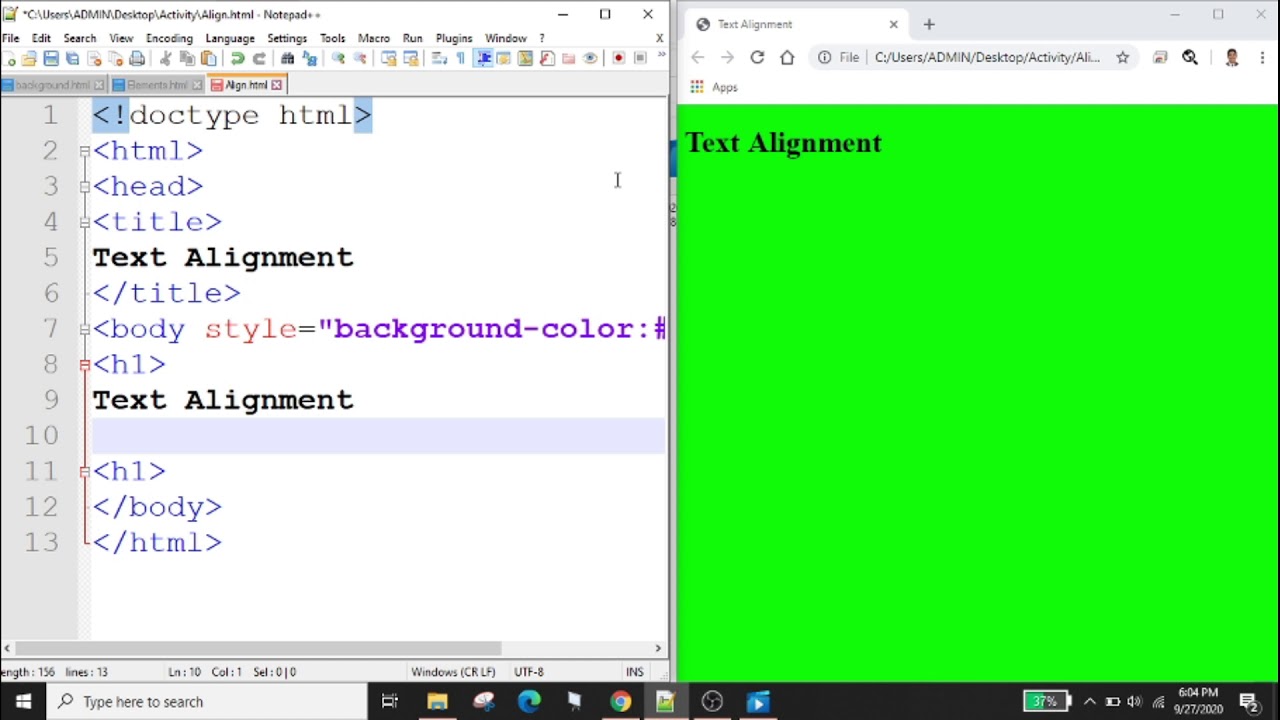Click the site information icon beside File
Viewport: 1280px width, 720px height.
coord(824,57)
